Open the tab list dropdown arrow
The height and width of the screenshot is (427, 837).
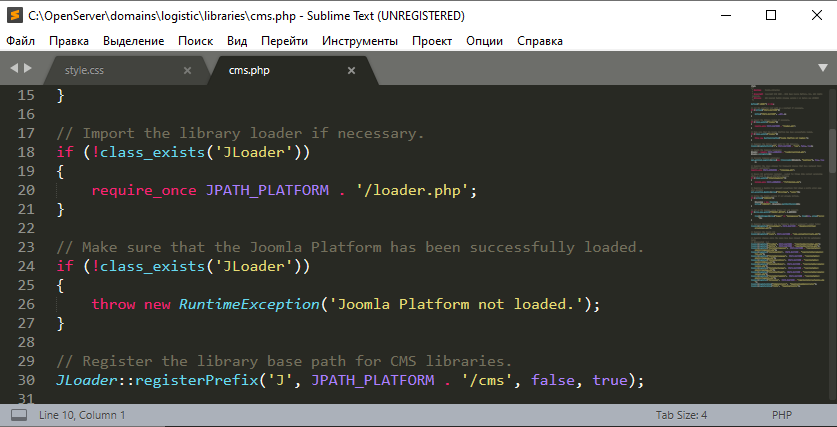[x=820, y=69]
